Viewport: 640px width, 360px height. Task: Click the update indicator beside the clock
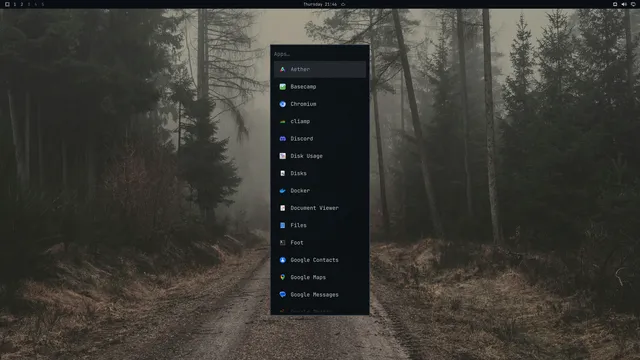[x=343, y=4]
